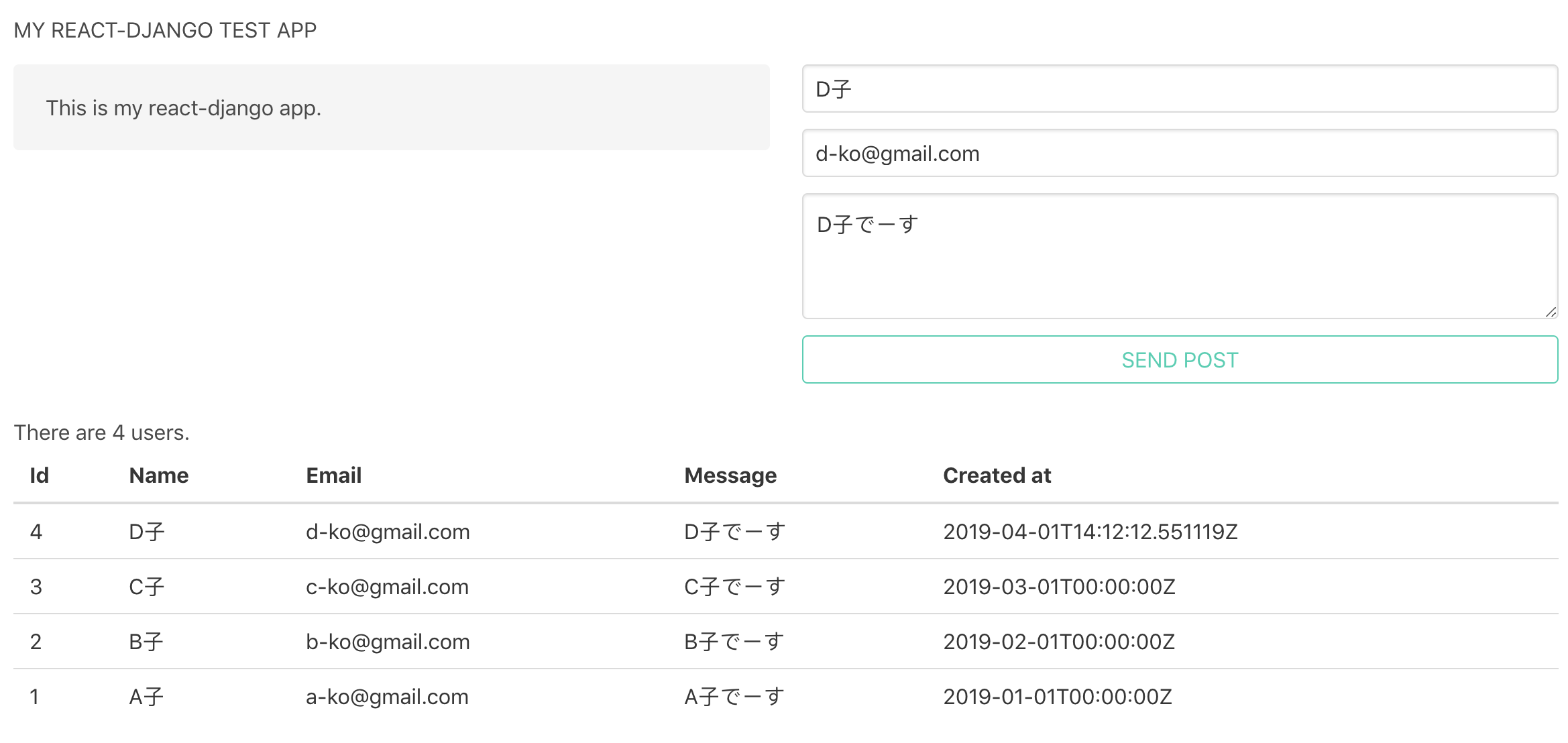Click the MY REACT-DJANGO TEST APP heading
The height and width of the screenshot is (743, 1568).
click(x=165, y=30)
